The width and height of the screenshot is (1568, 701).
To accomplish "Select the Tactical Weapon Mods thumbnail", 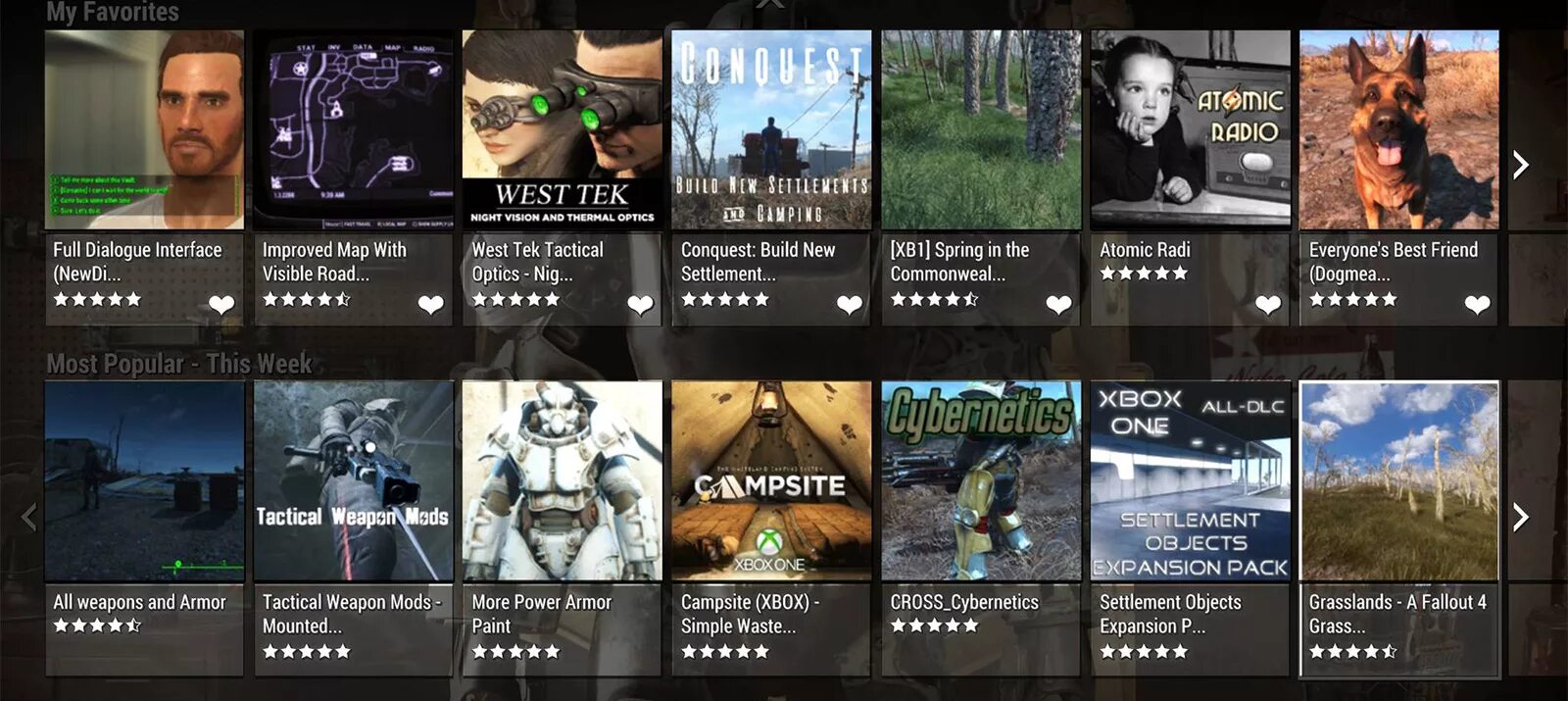I will point(354,481).
